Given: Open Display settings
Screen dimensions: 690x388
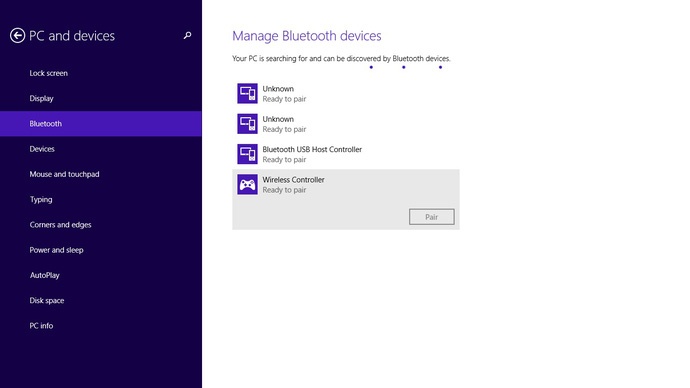Looking at the screenshot, I should point(101,98).
